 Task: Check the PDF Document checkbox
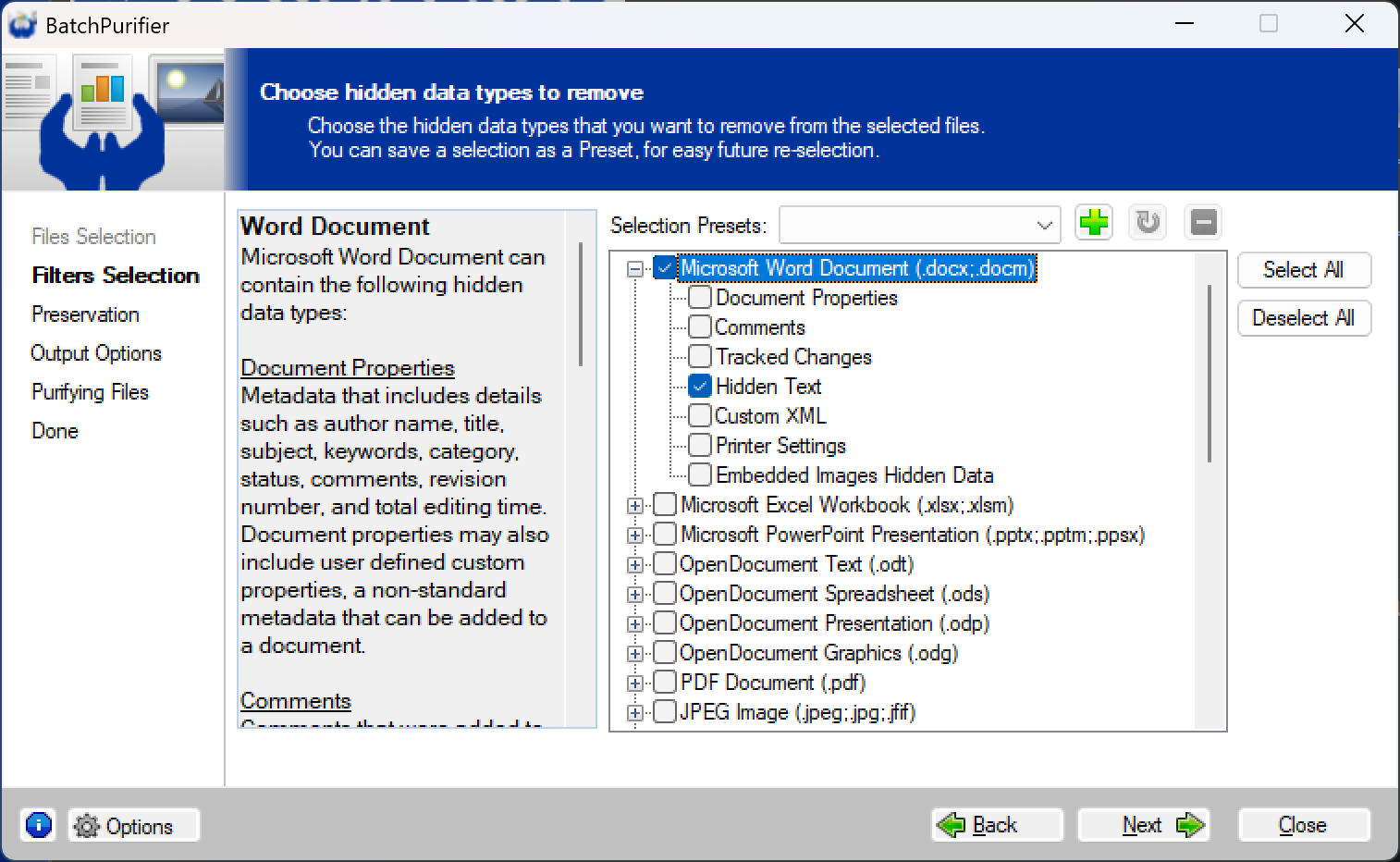point(665,683)
